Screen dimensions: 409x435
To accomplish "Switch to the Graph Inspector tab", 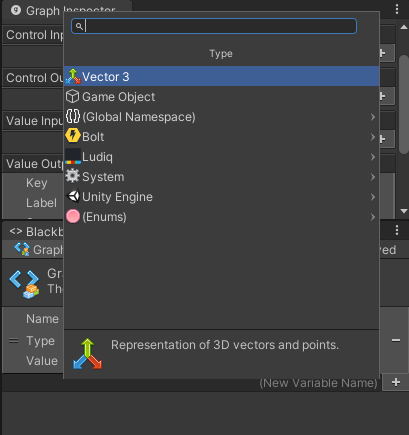I will 67,10.
